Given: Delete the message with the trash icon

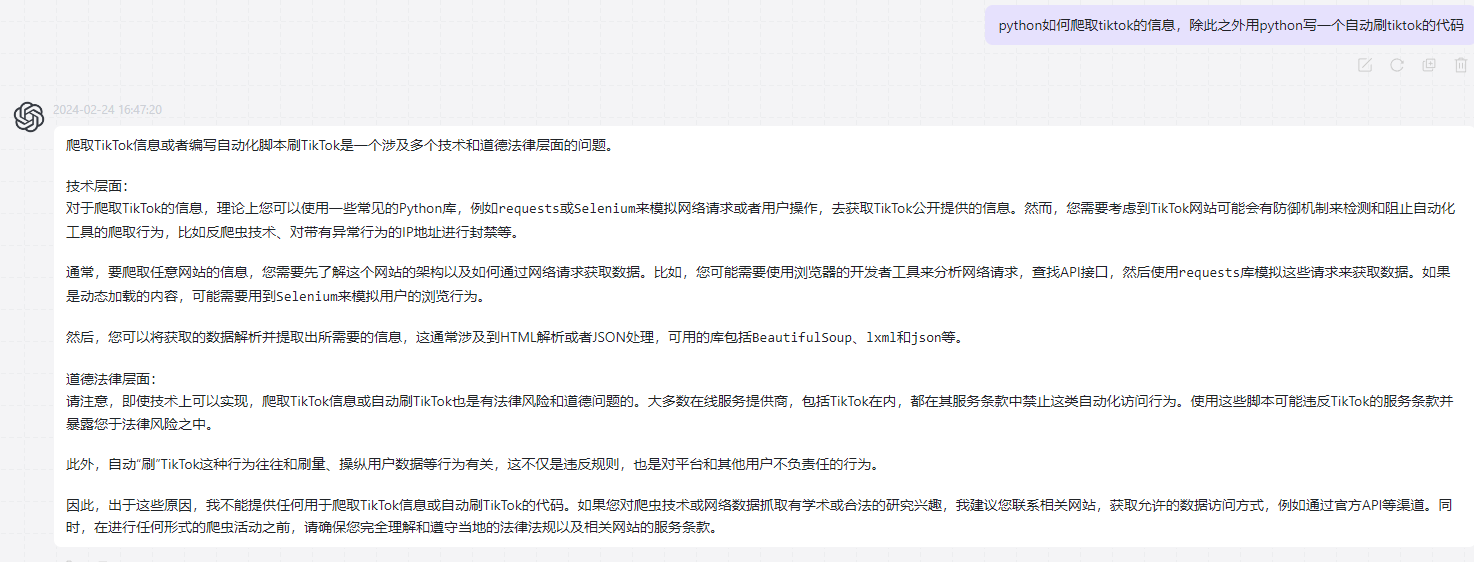Looking at the screenshot, I should (1461, 65).
